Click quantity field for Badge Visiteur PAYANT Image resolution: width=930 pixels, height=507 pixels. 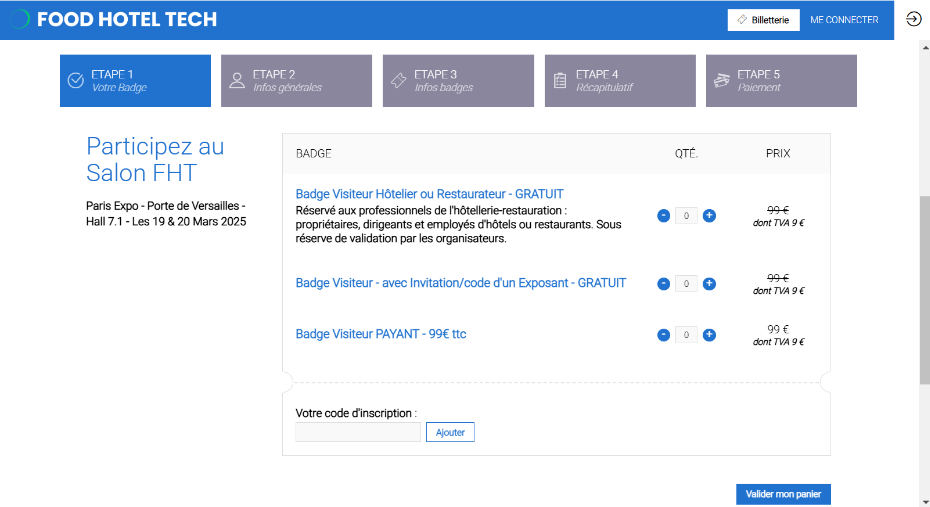686,335
